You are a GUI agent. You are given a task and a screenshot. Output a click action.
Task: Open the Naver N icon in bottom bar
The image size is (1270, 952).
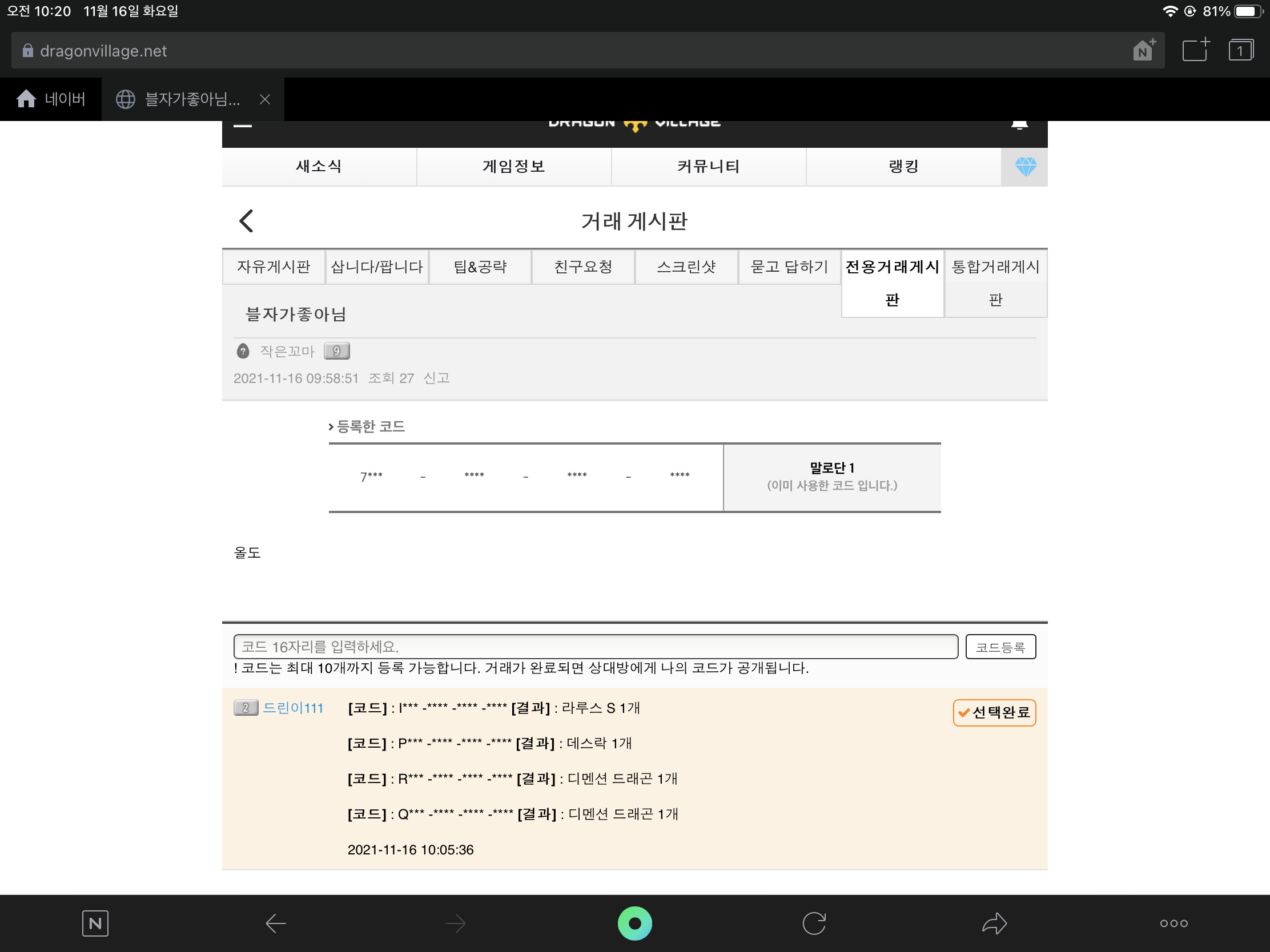[x=95, y=923]
